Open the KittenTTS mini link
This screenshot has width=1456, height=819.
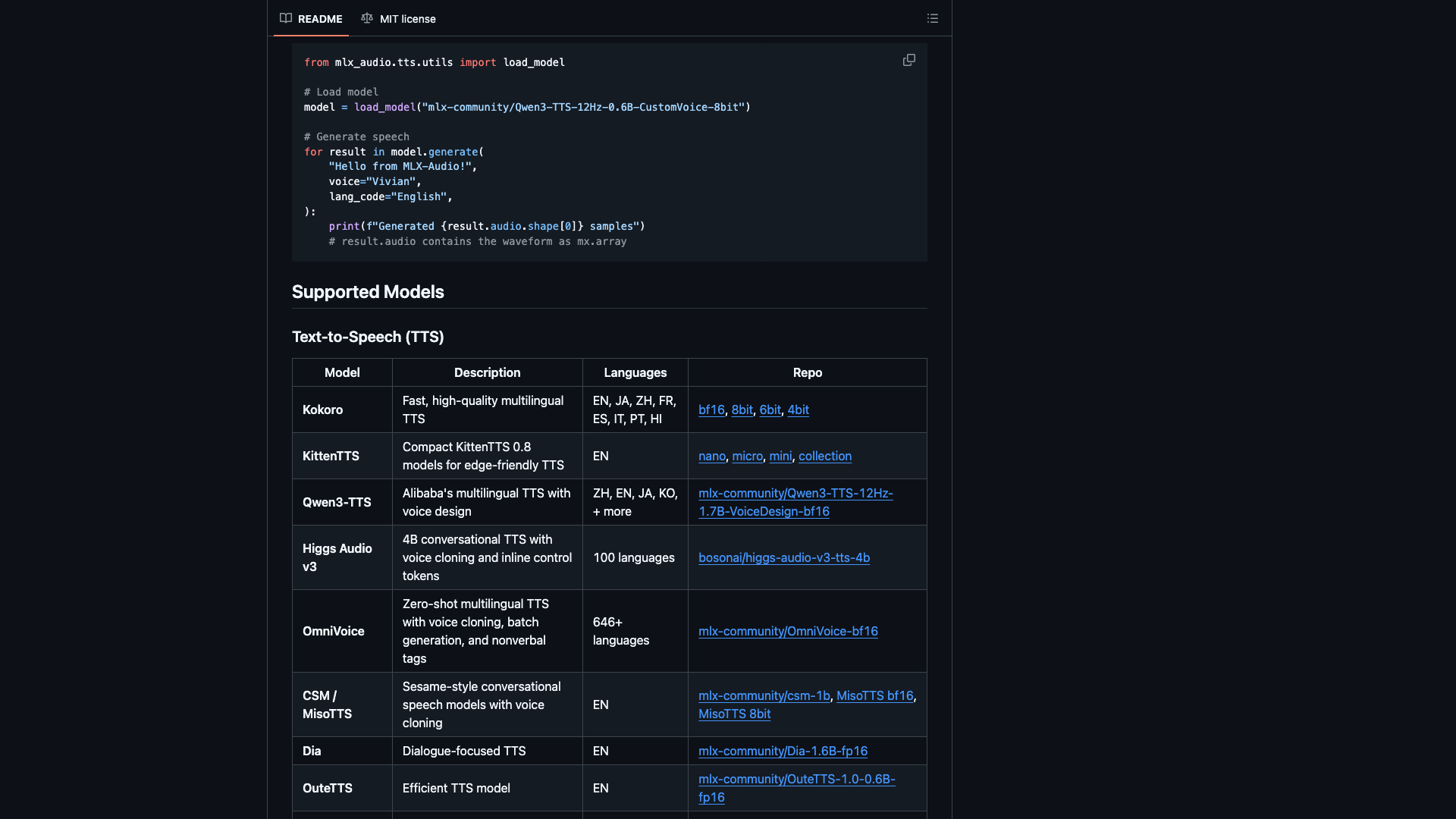pos(780,456)
